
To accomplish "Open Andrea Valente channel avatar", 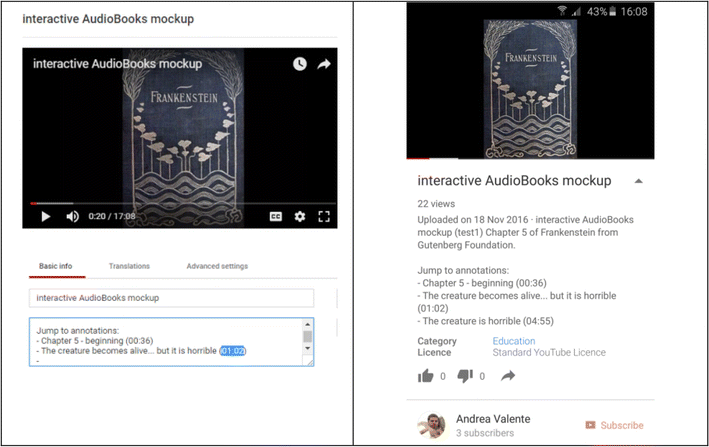I will pos(431,425).
